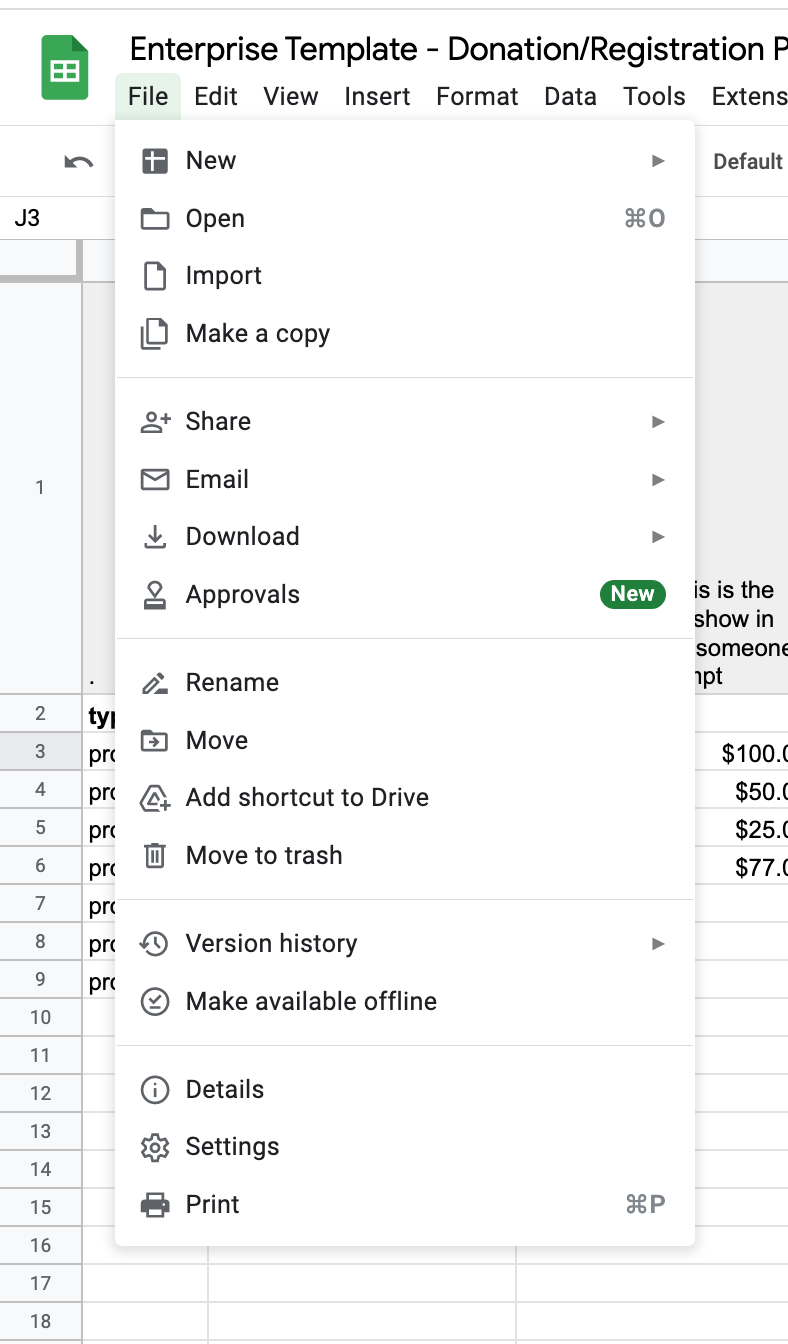Click the Move folder-arrow icon
The width and height of the screenshot is (788, 1344).
(155, 741)
